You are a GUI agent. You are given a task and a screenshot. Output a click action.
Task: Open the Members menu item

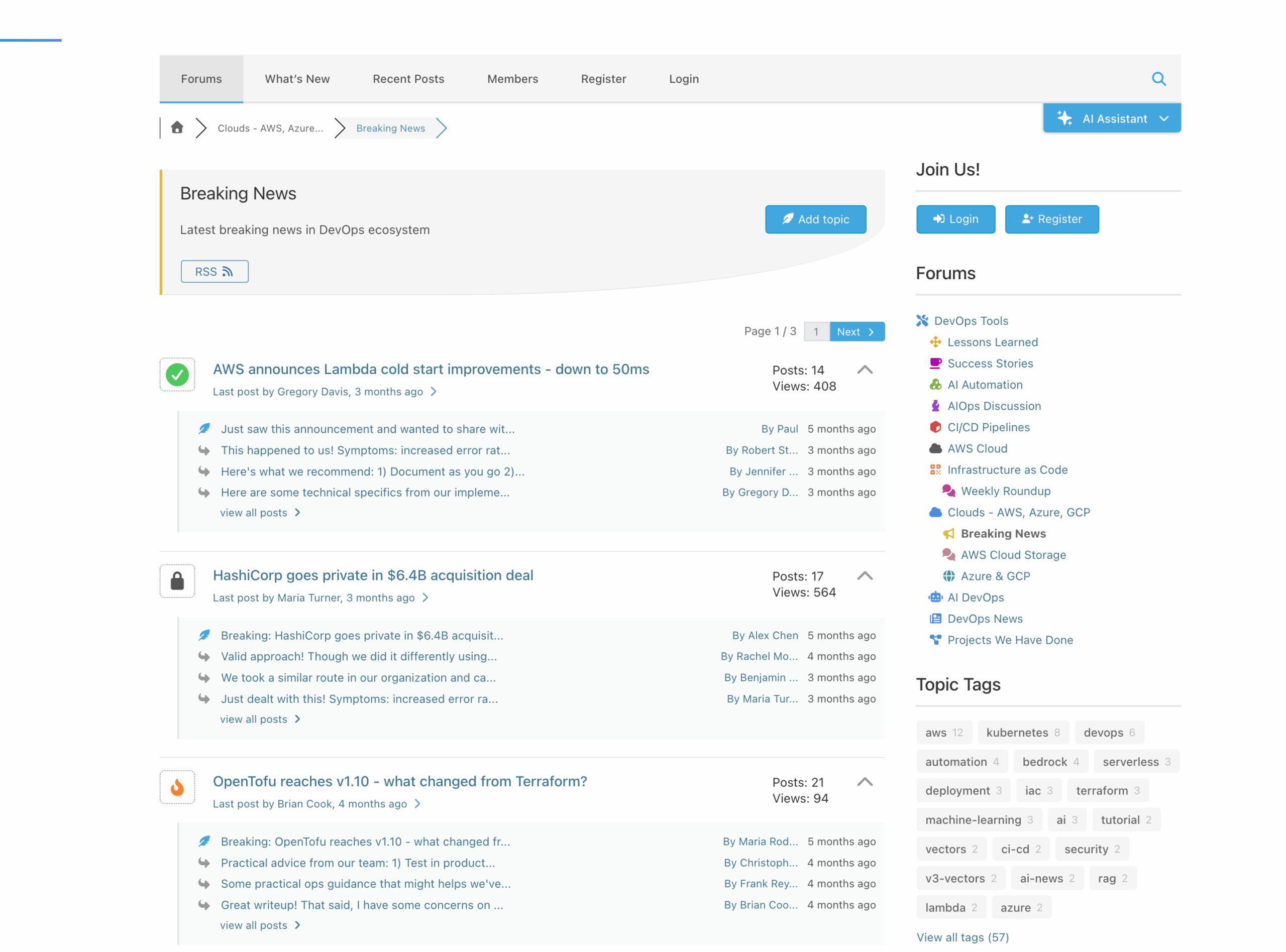tap(512, 79)
